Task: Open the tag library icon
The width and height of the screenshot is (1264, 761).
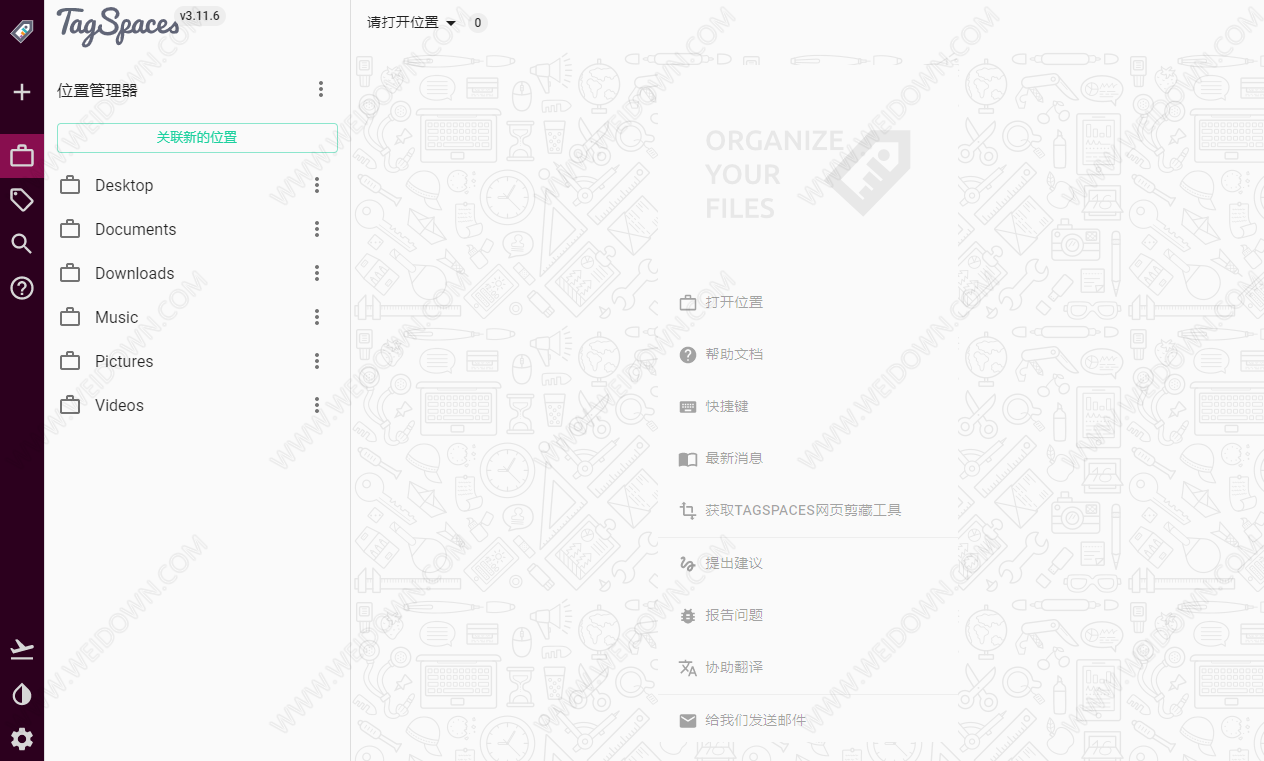Action: [22, 200]
